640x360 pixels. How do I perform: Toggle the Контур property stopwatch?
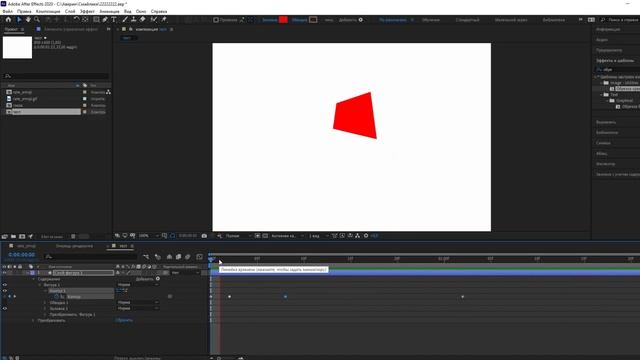pos(57,297)
